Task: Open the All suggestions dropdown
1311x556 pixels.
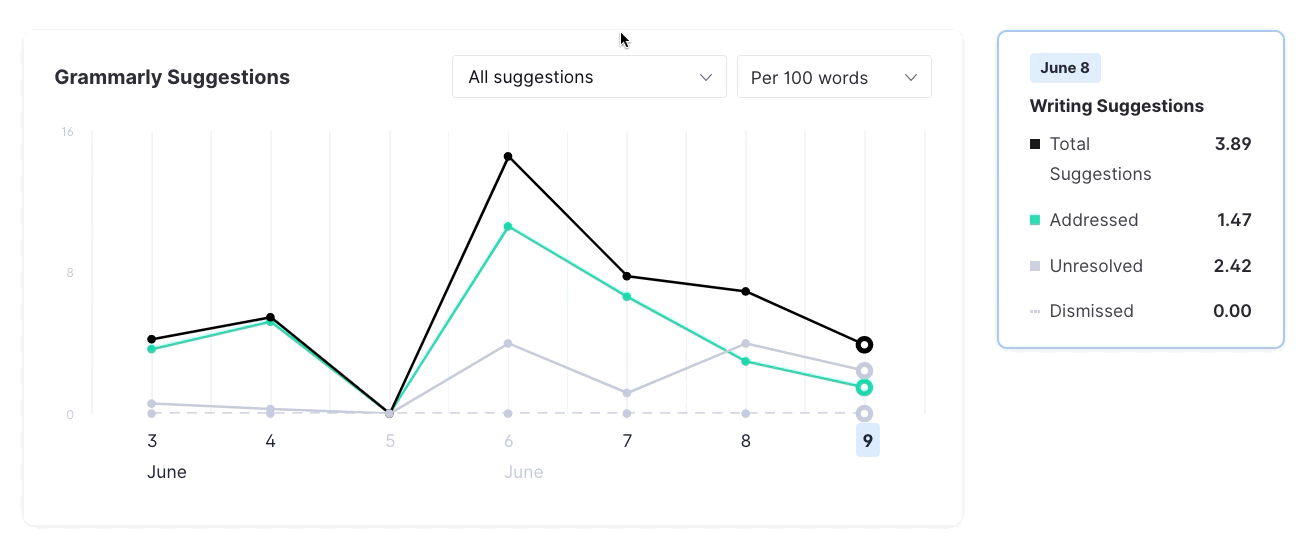Action: tap(588, 77)
